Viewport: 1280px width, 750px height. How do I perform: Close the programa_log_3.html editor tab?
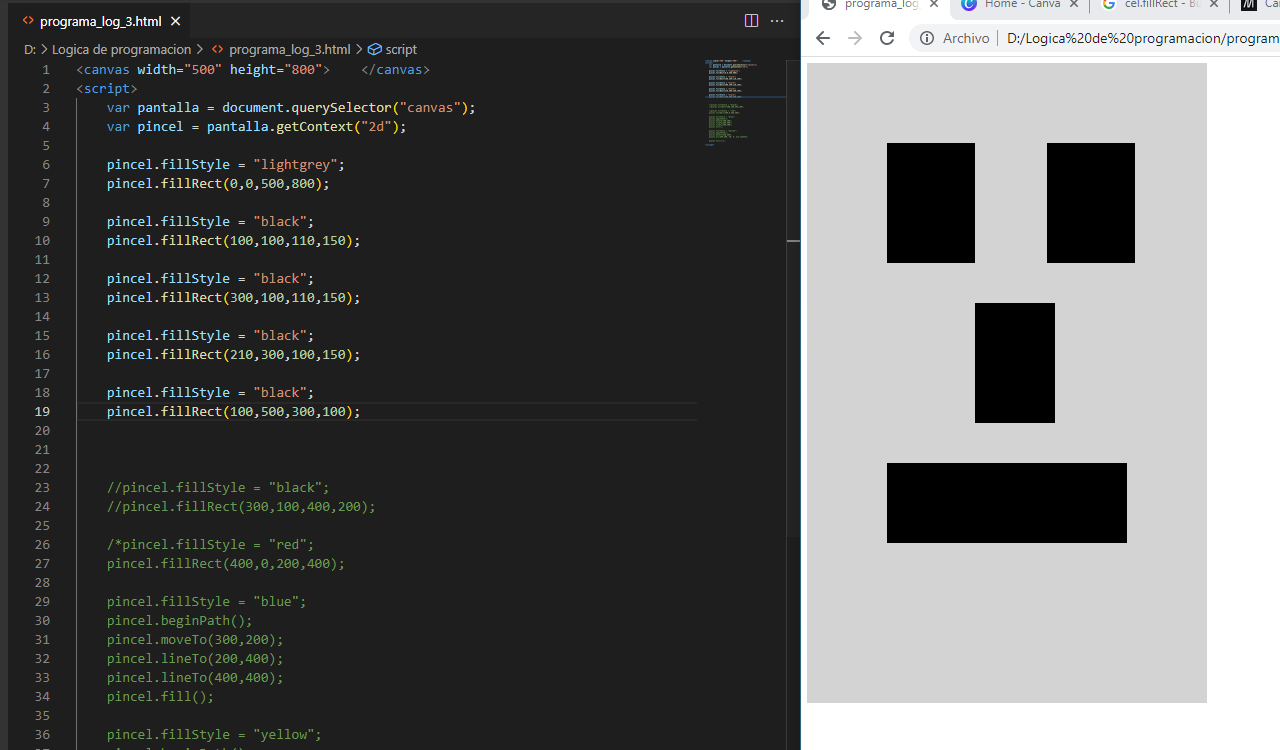176,21
